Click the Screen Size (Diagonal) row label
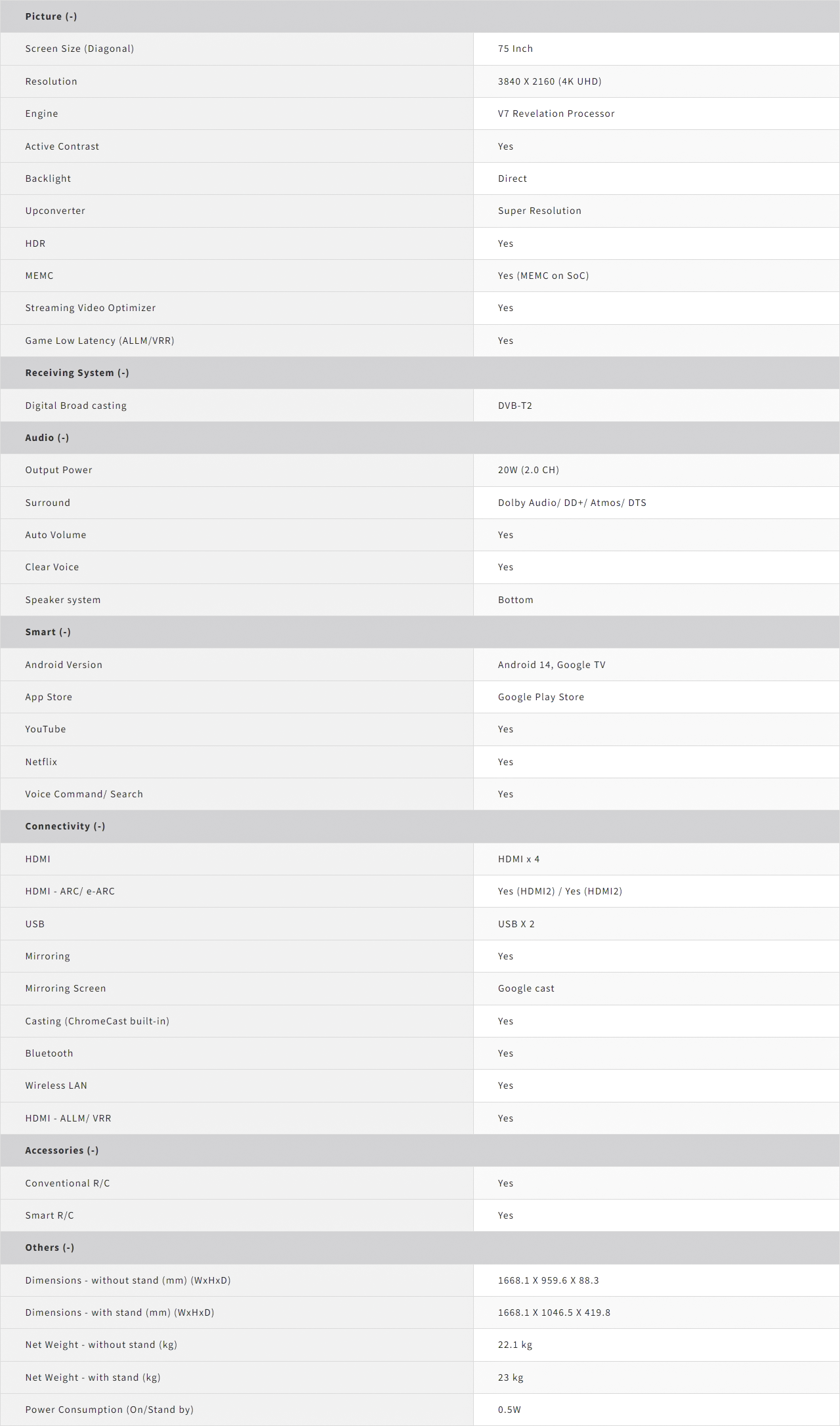 (79, 49)
